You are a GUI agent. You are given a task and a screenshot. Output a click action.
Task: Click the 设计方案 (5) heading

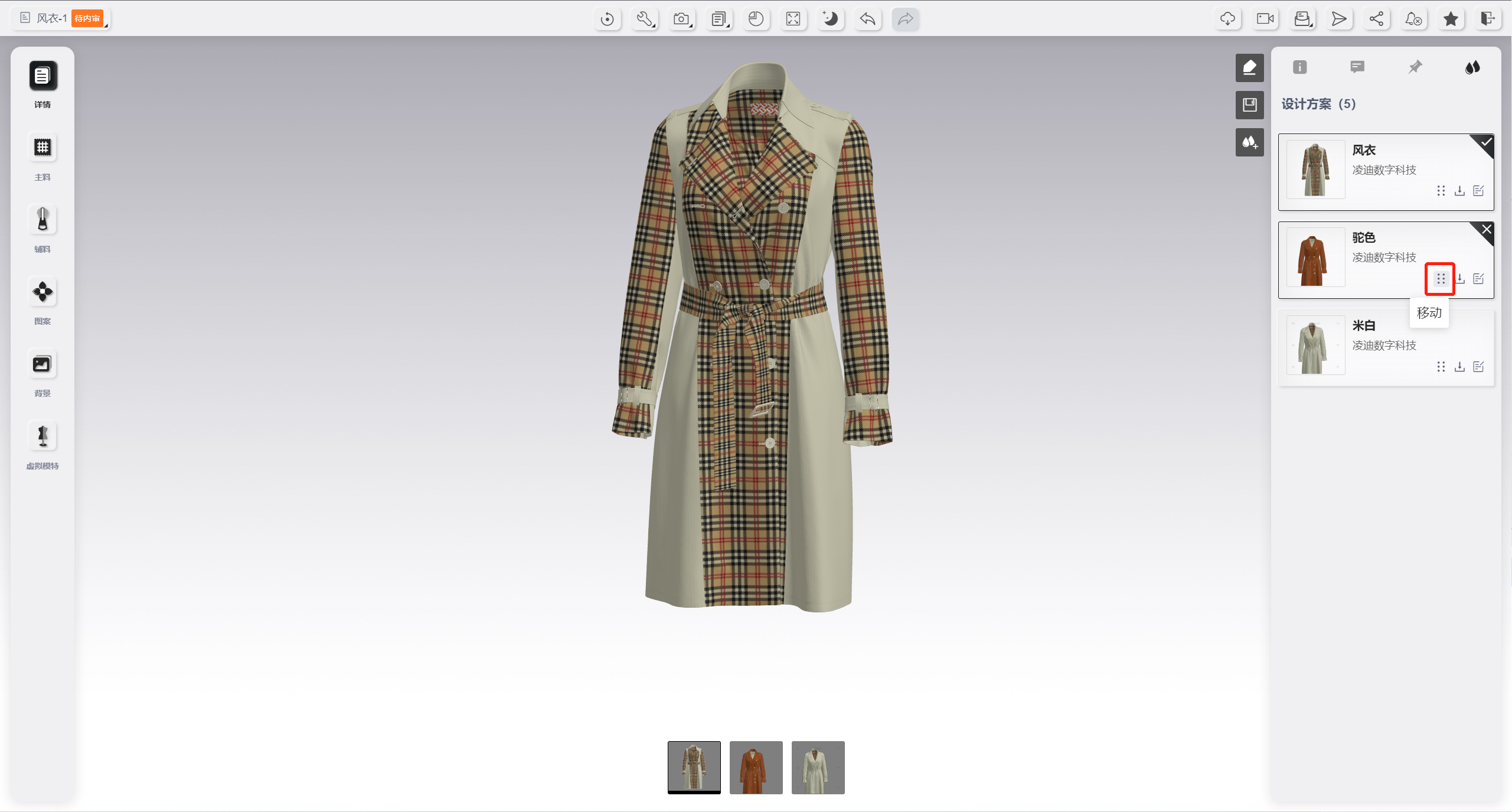[x=1318, y=104]
